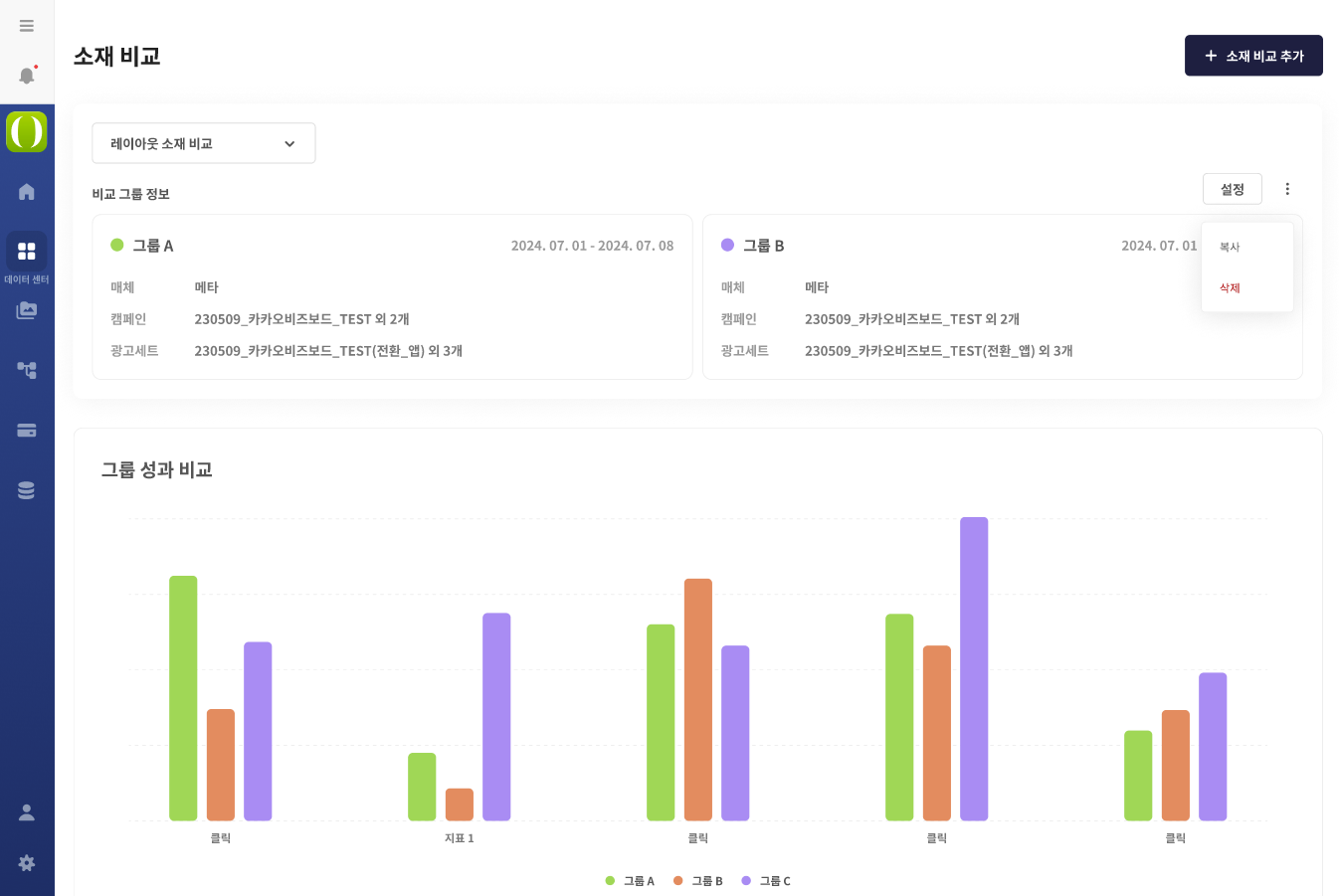The image size is (1339, 896).
Task: Open the credit card sidebar icon
Action: 27,431
